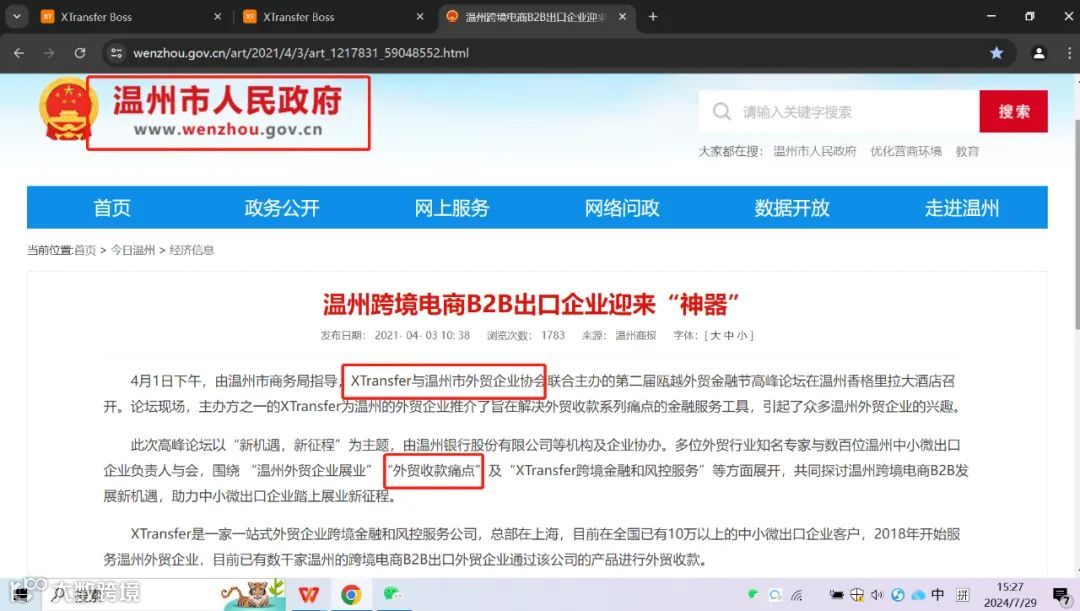This screenshot has width=1080, height=611.
Task: Expand the tab search dropdown
Action: (17, 17)
